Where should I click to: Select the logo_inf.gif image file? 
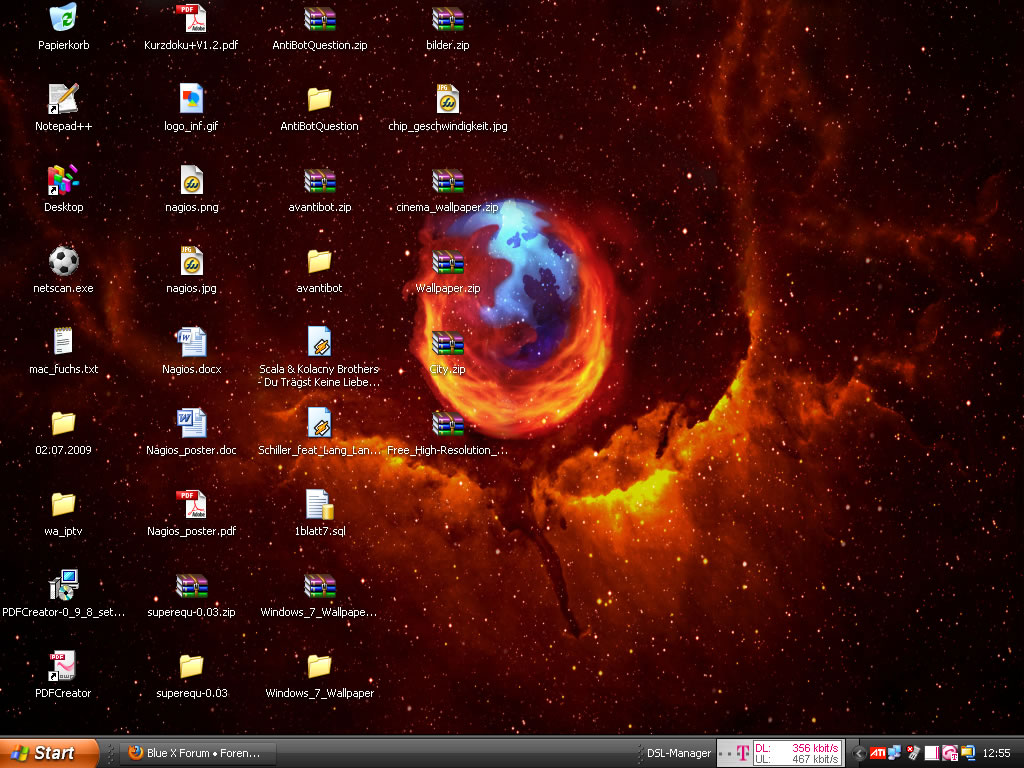pyautogui.click(x=191, y=99)
